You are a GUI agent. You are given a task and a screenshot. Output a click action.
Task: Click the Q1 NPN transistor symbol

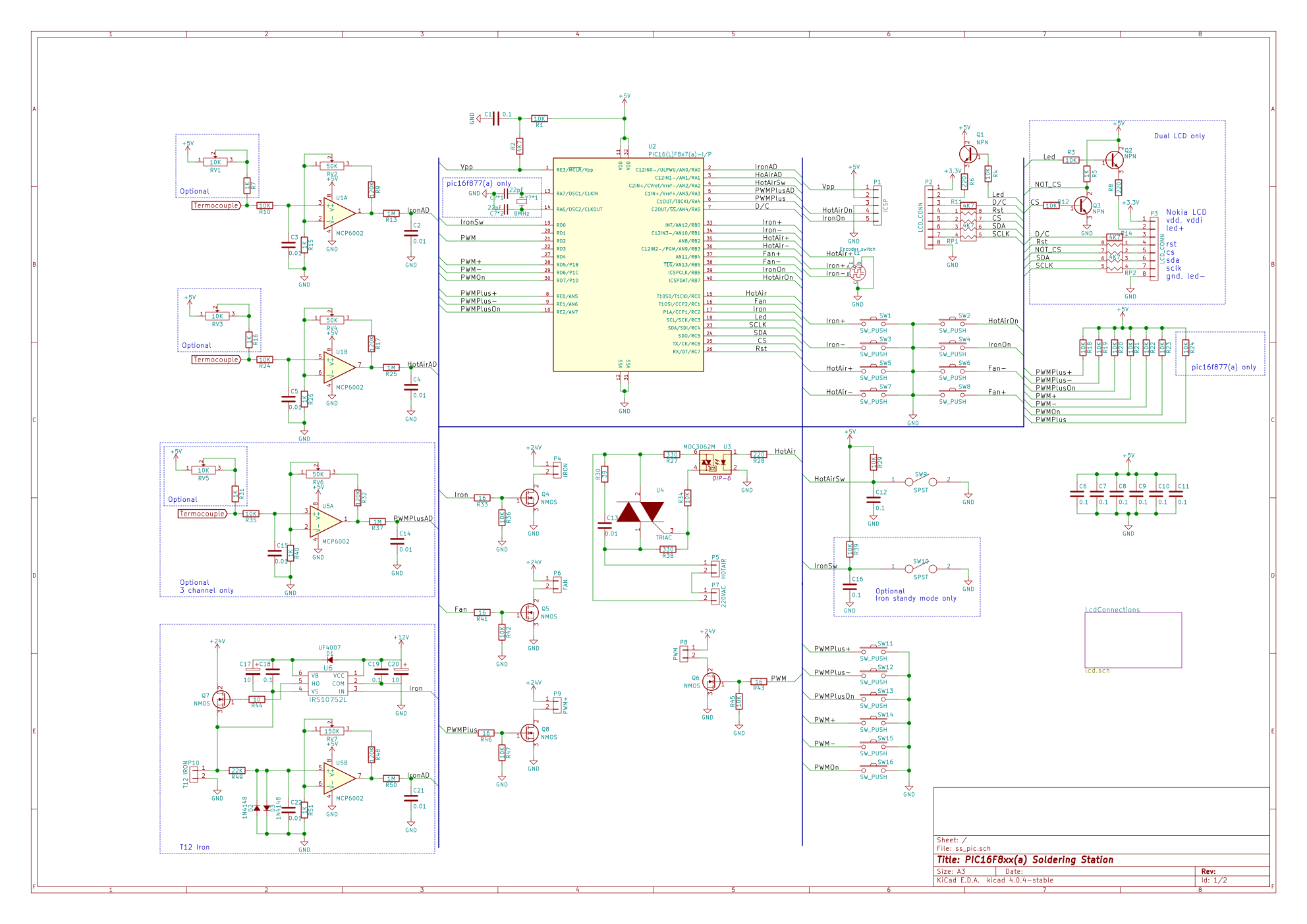pos(968,154)
